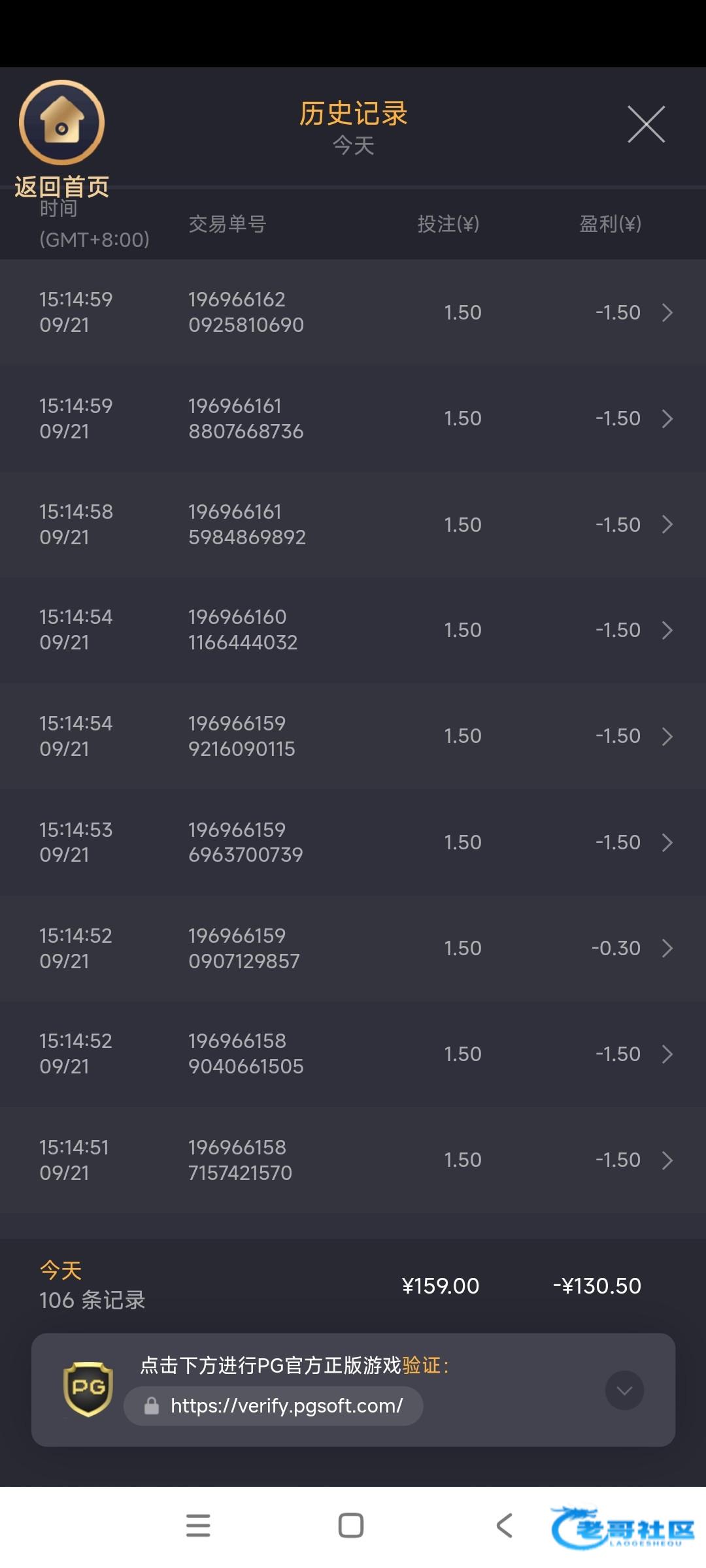706x1568 pixels.
Task: Tap the return home house icon
Action: pos(61,123)
